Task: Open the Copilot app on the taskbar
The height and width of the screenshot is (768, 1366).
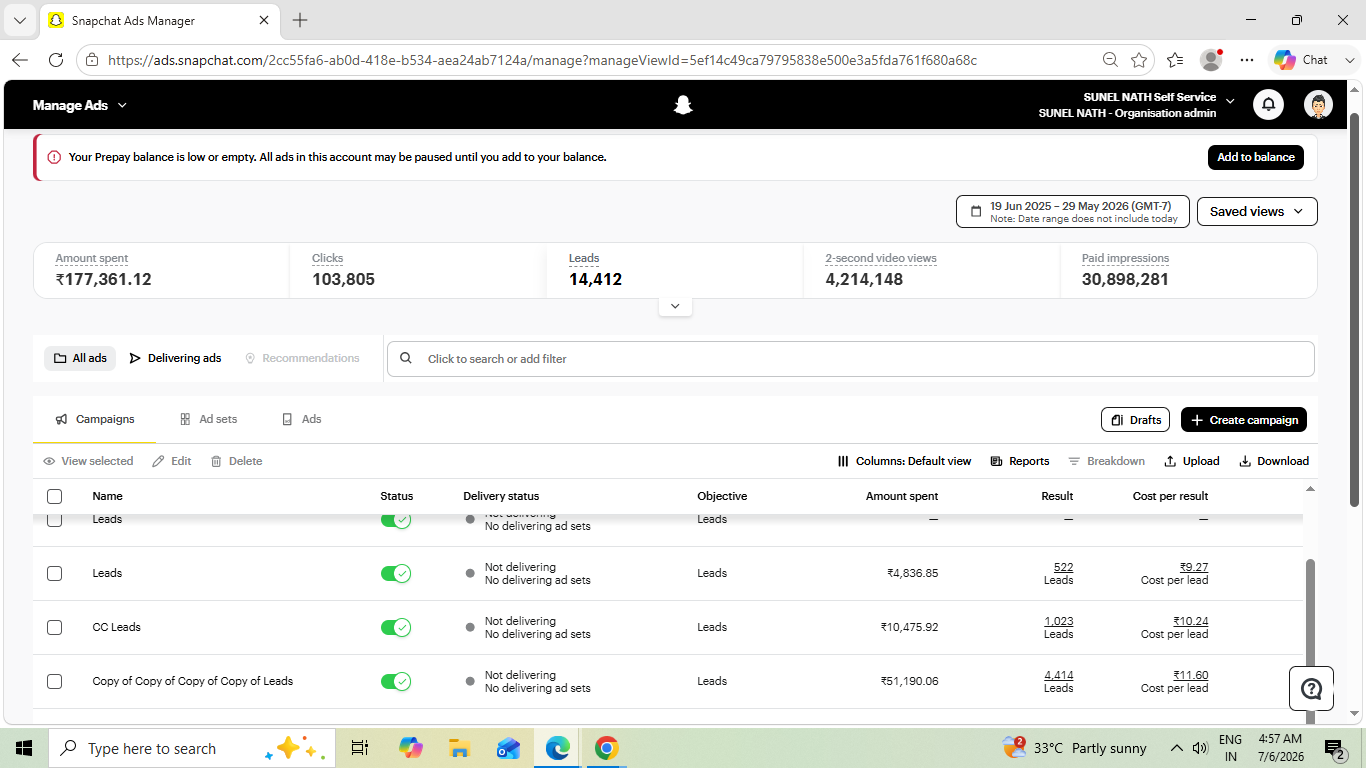Action: [x=410, y=748]
